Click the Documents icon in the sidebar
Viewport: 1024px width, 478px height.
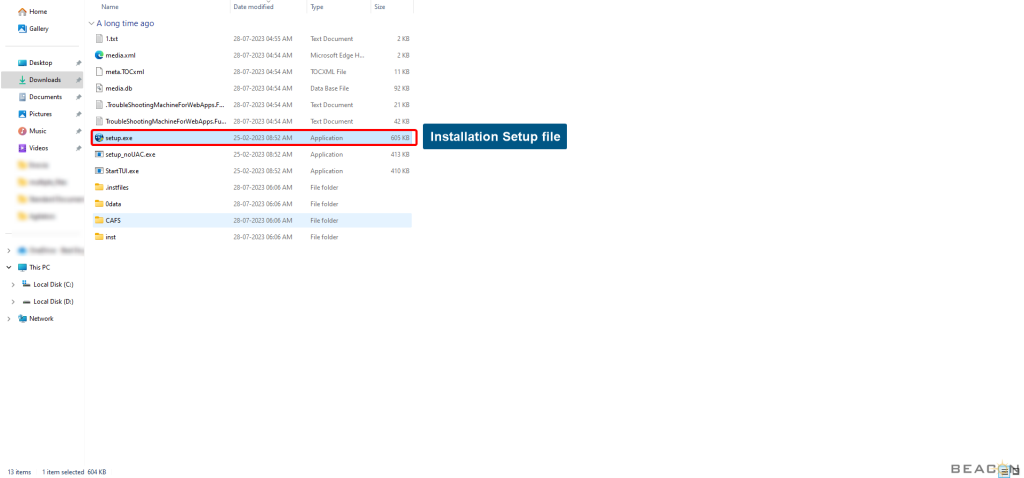[22, 97]
